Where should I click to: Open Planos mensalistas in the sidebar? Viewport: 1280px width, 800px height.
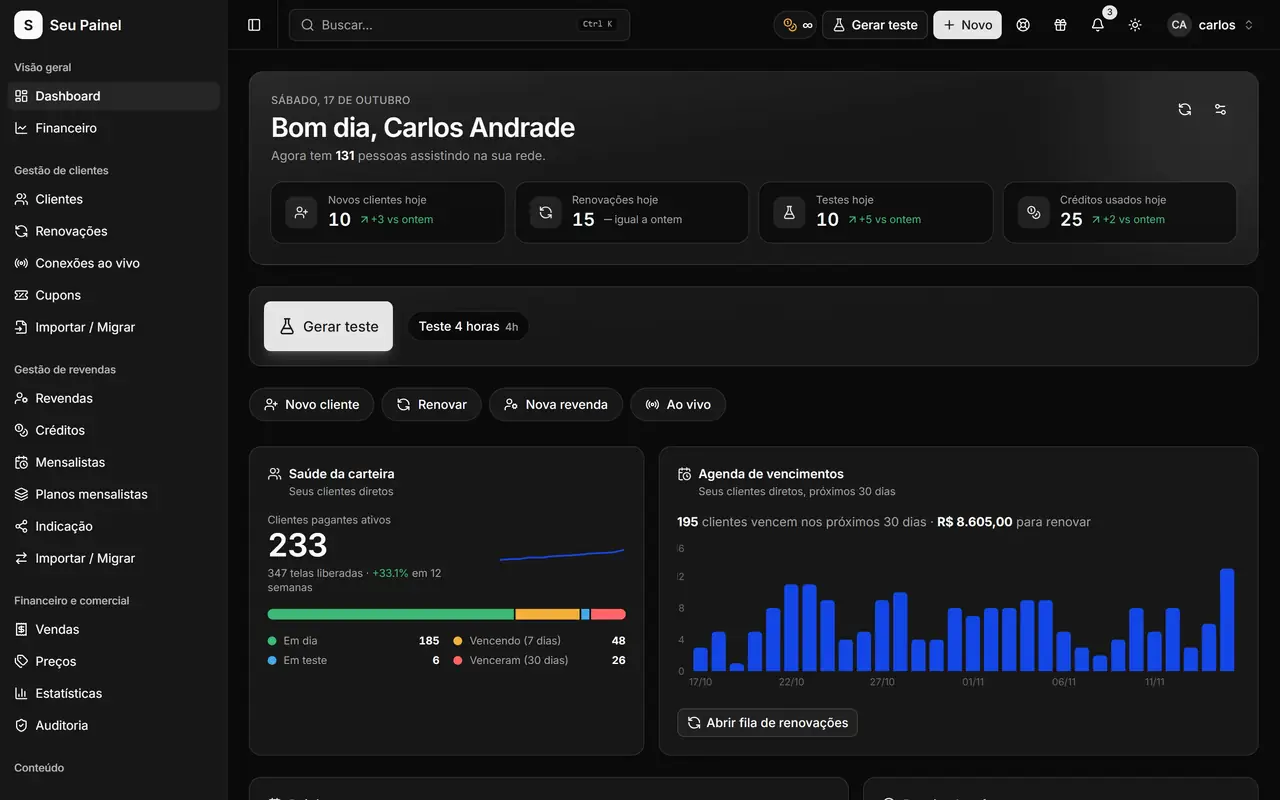[114, 494]
